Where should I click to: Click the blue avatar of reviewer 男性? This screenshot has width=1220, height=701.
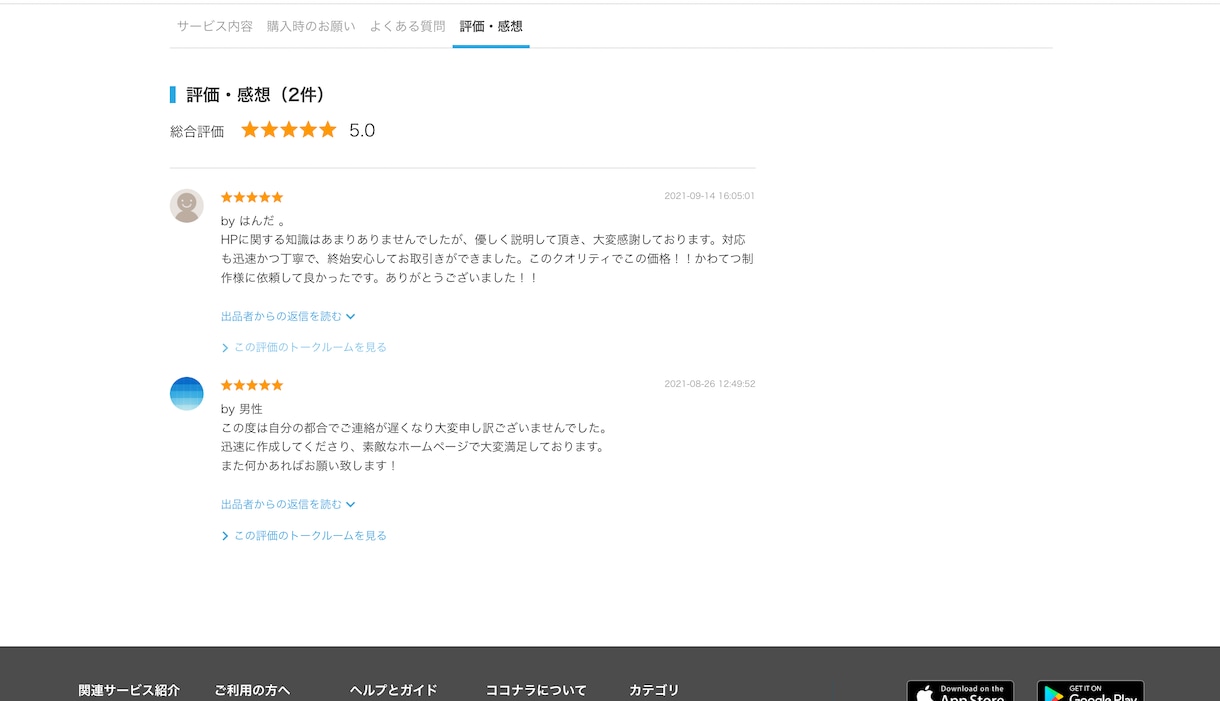tap(187, 394)
